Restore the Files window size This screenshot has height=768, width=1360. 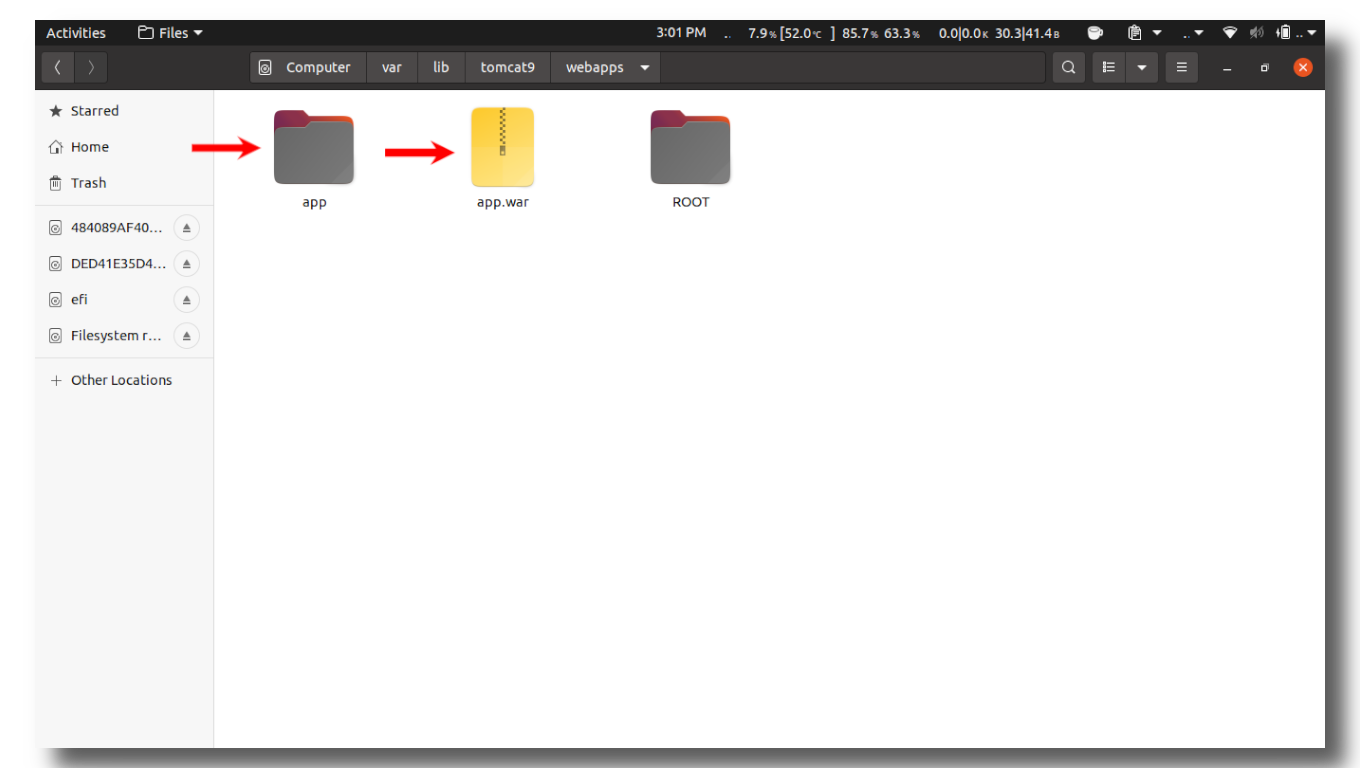[1265, 68]
